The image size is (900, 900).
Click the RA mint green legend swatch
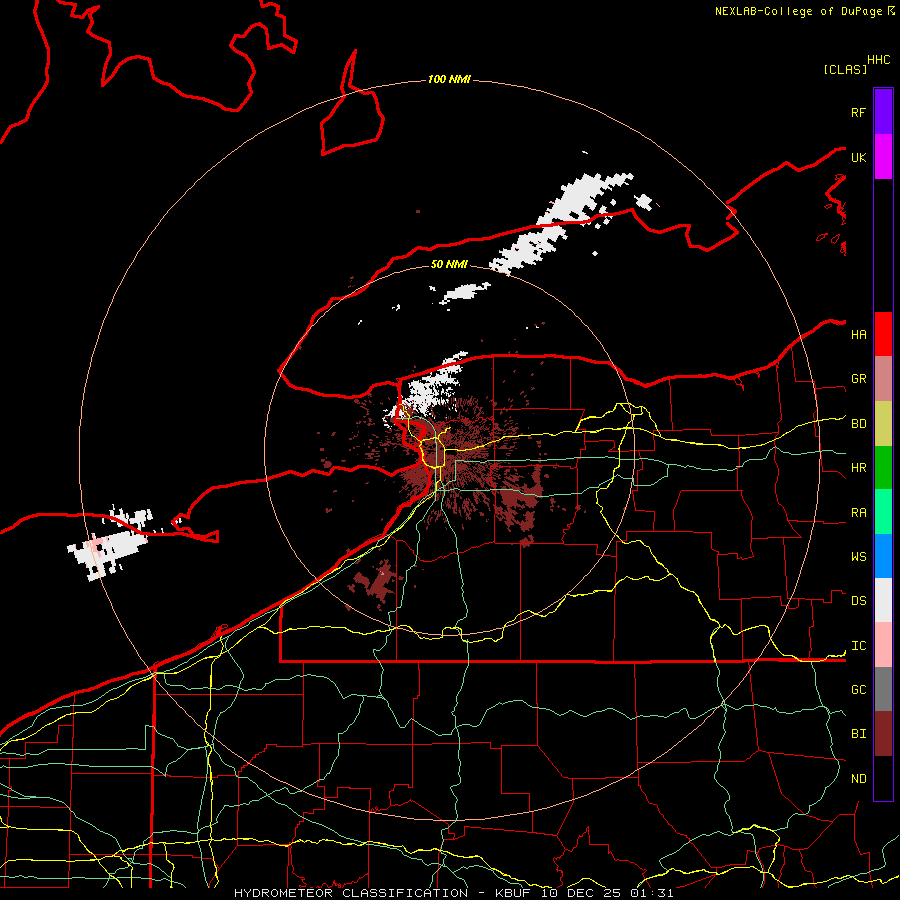pos(883,512)
